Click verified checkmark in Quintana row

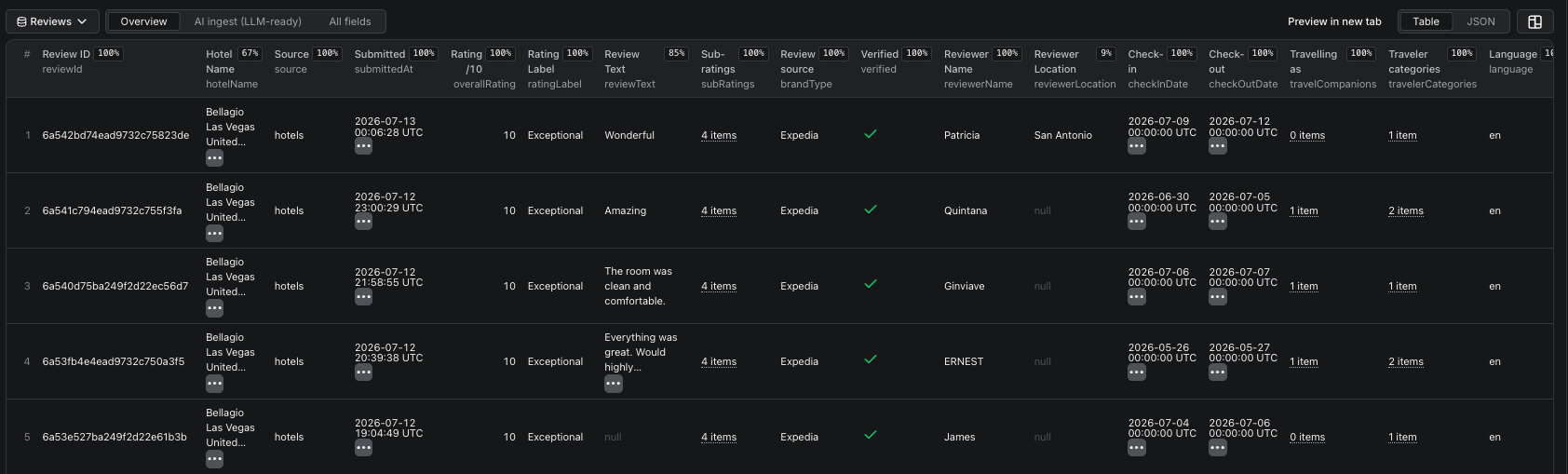[870, 210]
